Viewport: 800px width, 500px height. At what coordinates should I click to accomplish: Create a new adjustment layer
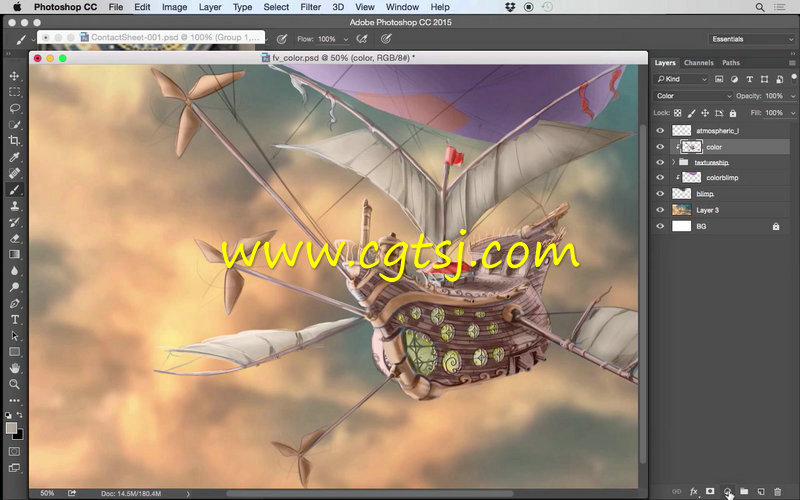click(x=727, y=491)
